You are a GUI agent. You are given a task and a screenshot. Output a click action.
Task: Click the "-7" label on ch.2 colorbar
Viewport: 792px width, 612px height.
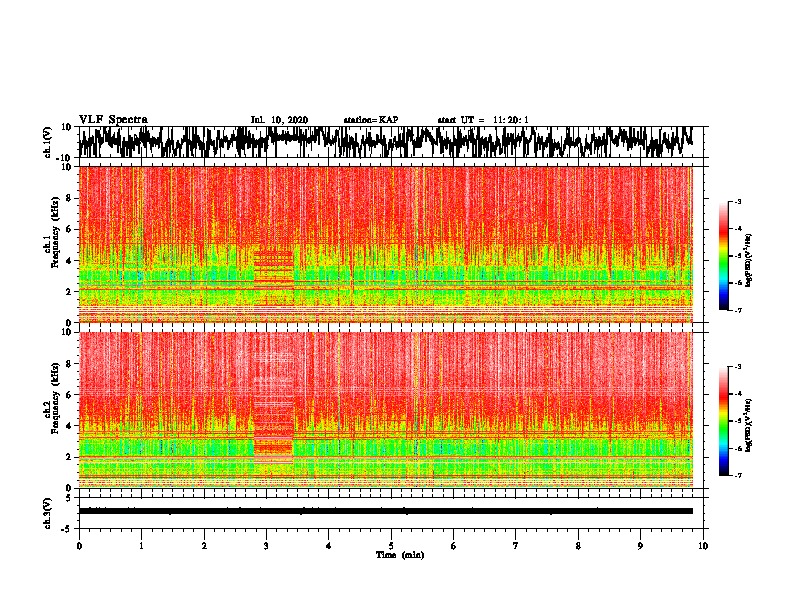click(737, 476)
